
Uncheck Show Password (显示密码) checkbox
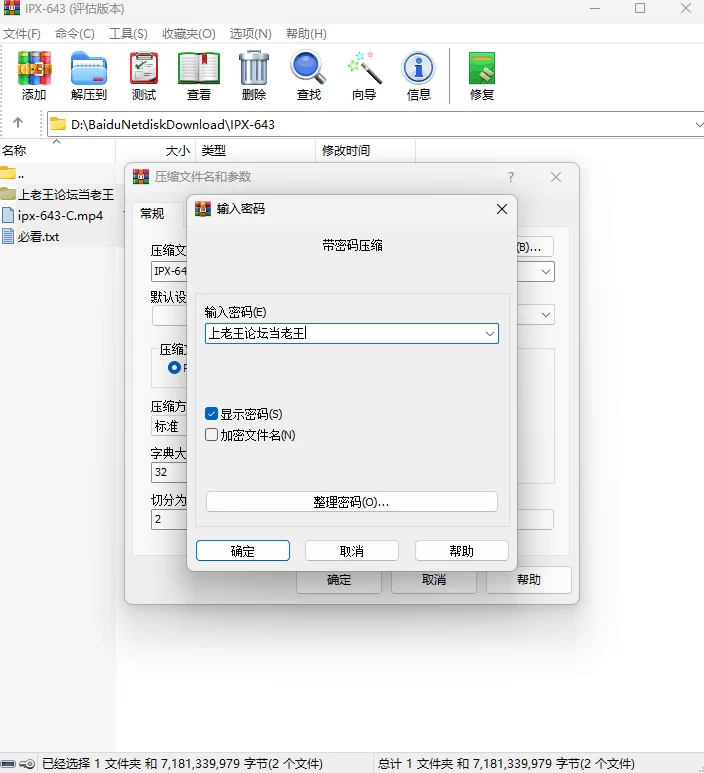pos(211,414)
